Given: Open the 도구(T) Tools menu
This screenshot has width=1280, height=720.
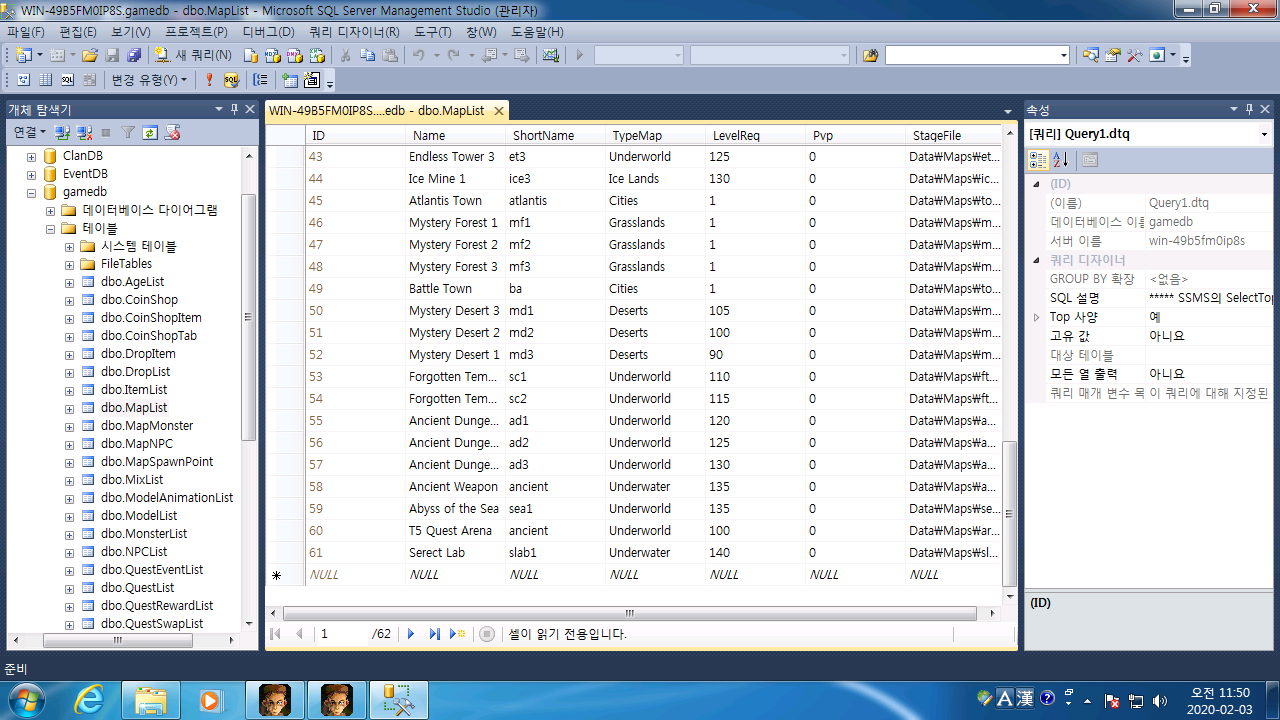Looking at the screenshot, I should click(x=433, y=32).
